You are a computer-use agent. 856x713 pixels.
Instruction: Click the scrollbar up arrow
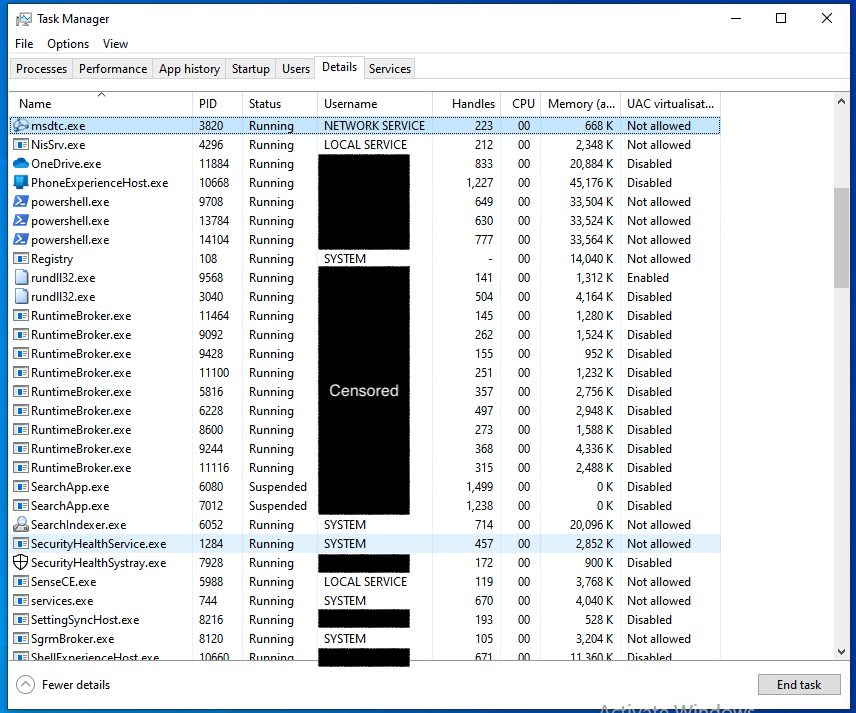[x=841, y=102]
